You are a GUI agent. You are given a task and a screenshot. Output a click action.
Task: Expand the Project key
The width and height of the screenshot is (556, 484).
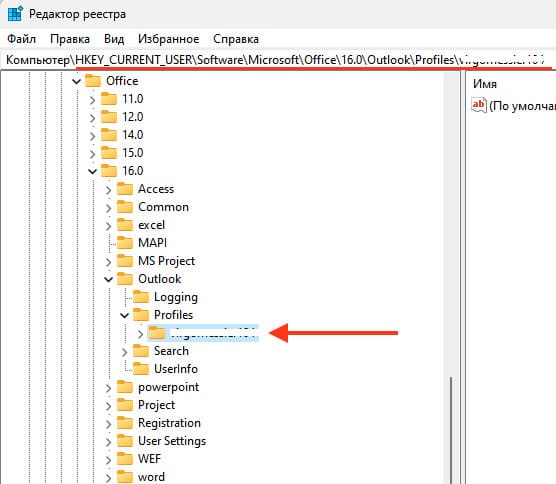(109, 406)
